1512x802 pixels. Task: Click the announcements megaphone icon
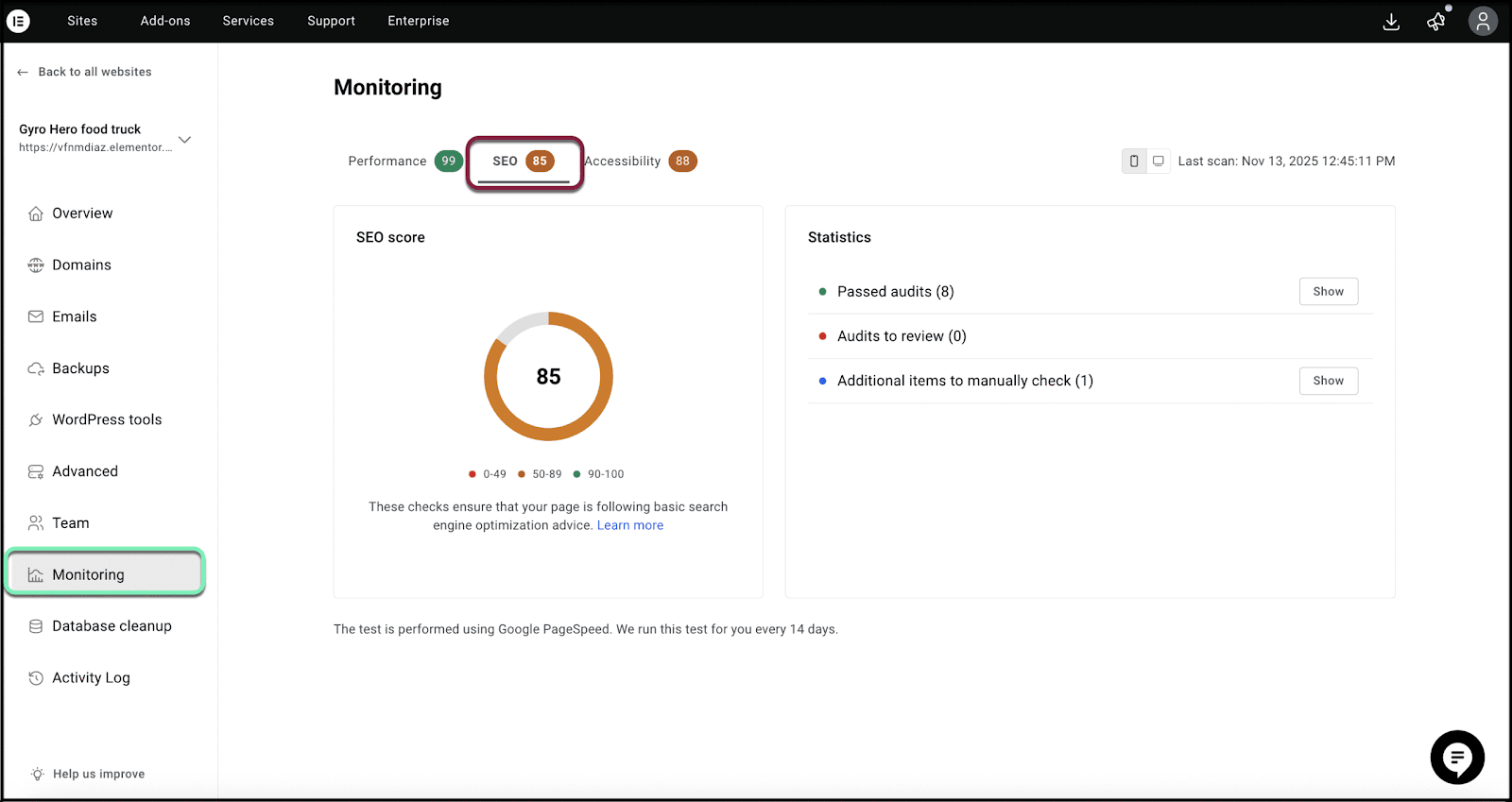[x=1436, y=21]
